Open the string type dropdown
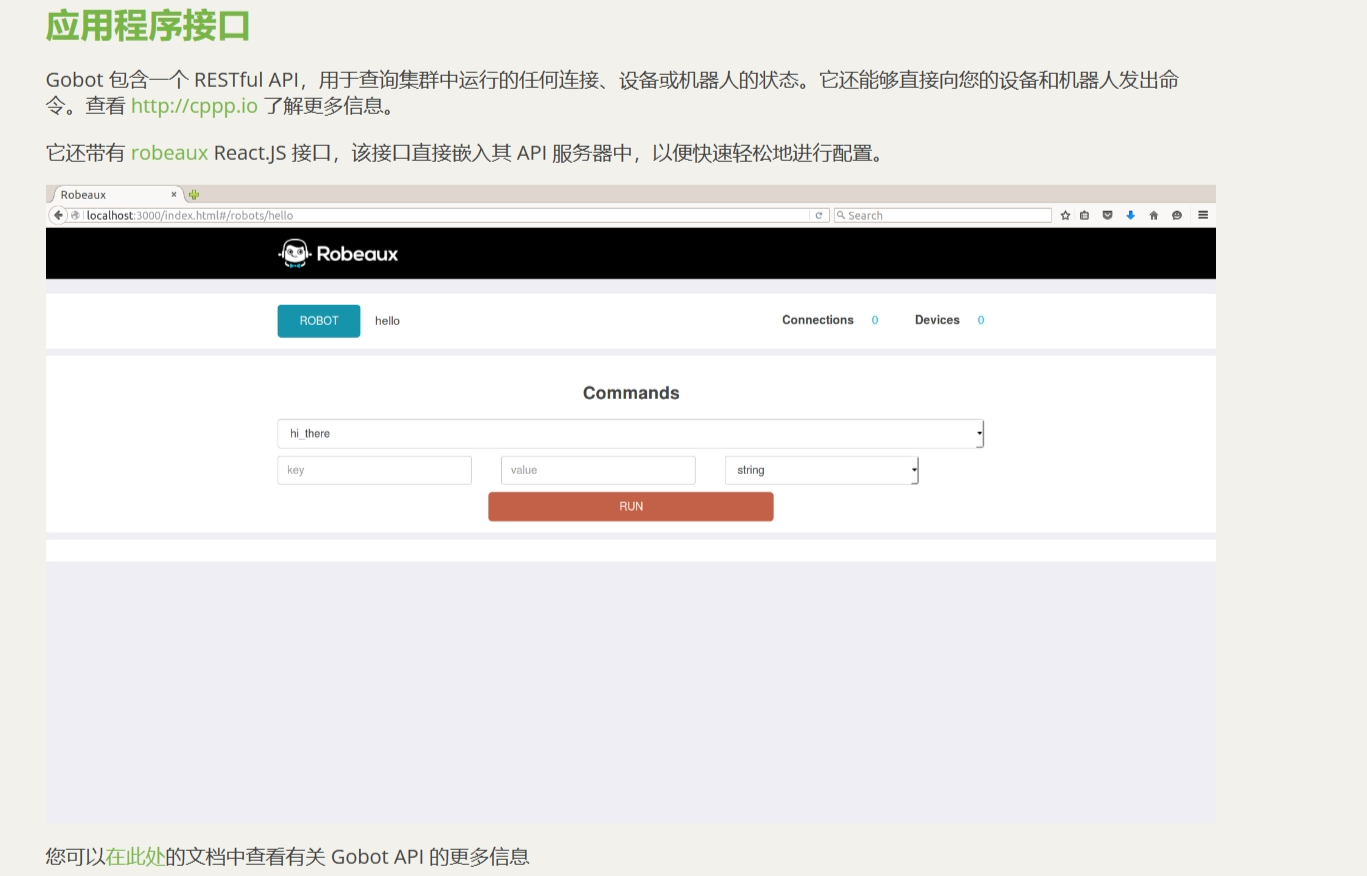1367x876 pixels. tap(822, 470)
